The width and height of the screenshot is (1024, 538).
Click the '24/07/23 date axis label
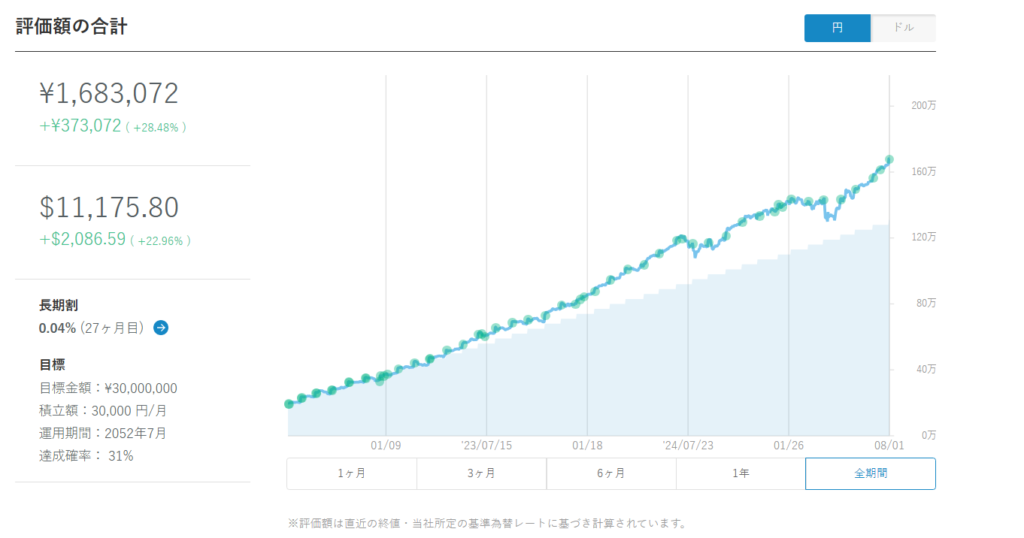(688, 445)
